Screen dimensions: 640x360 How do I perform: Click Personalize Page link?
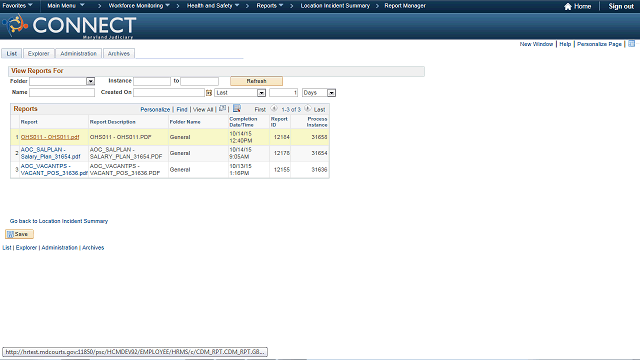click(x=599, y=44)
